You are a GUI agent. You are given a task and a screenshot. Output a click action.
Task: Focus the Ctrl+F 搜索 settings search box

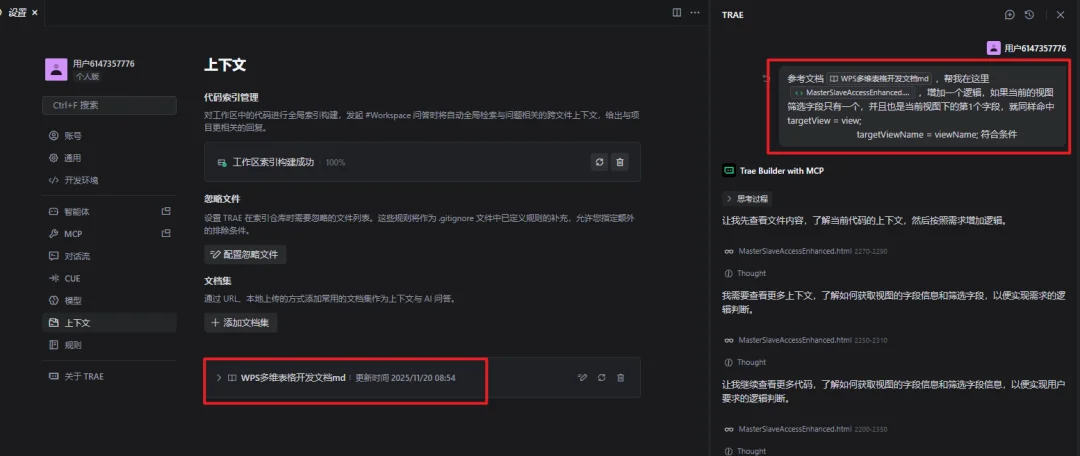click(110, 105)
